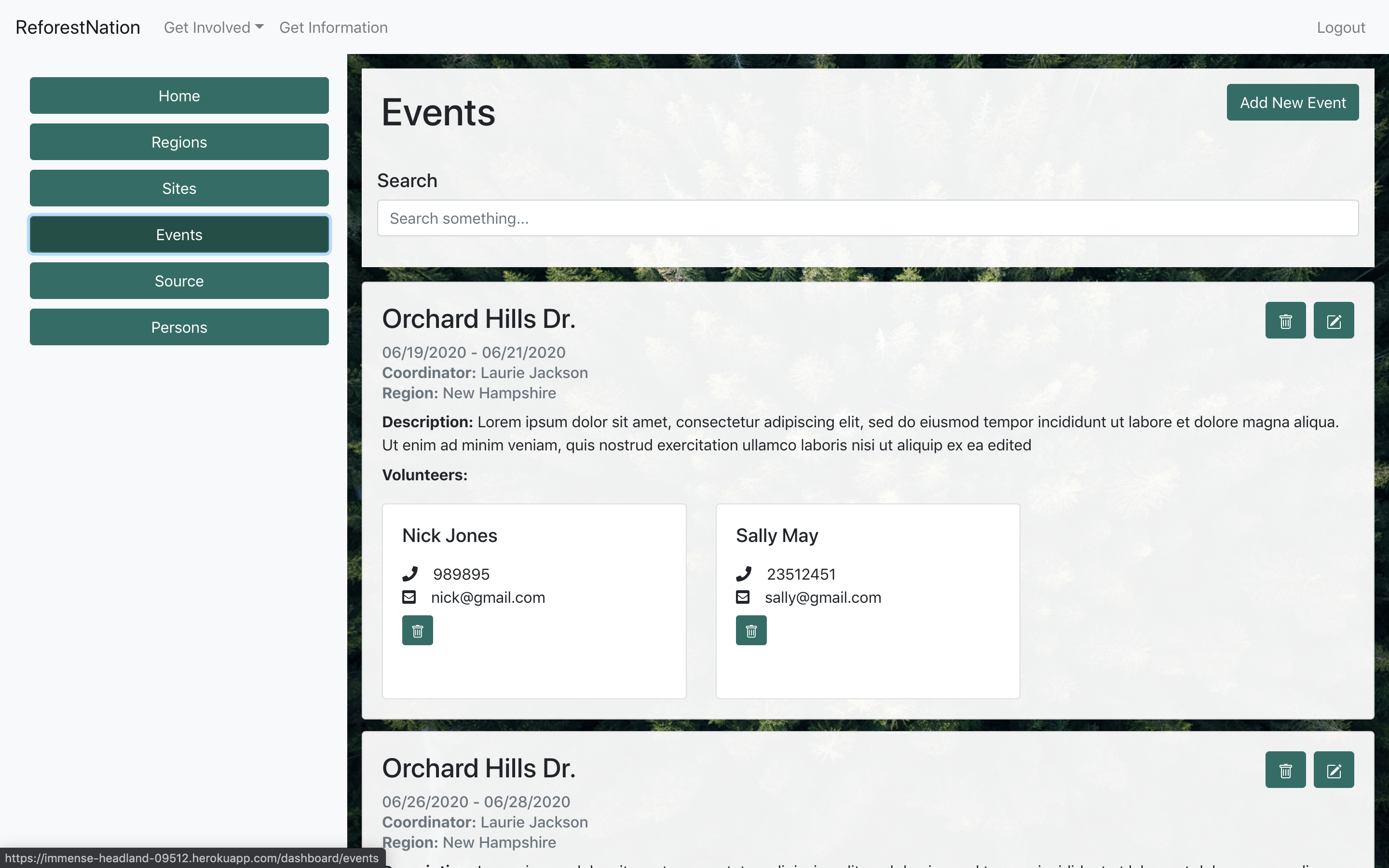Screen dimensions: 1389x868
Task: Click the phone icon next to 989895
Action: click(410, 573)
